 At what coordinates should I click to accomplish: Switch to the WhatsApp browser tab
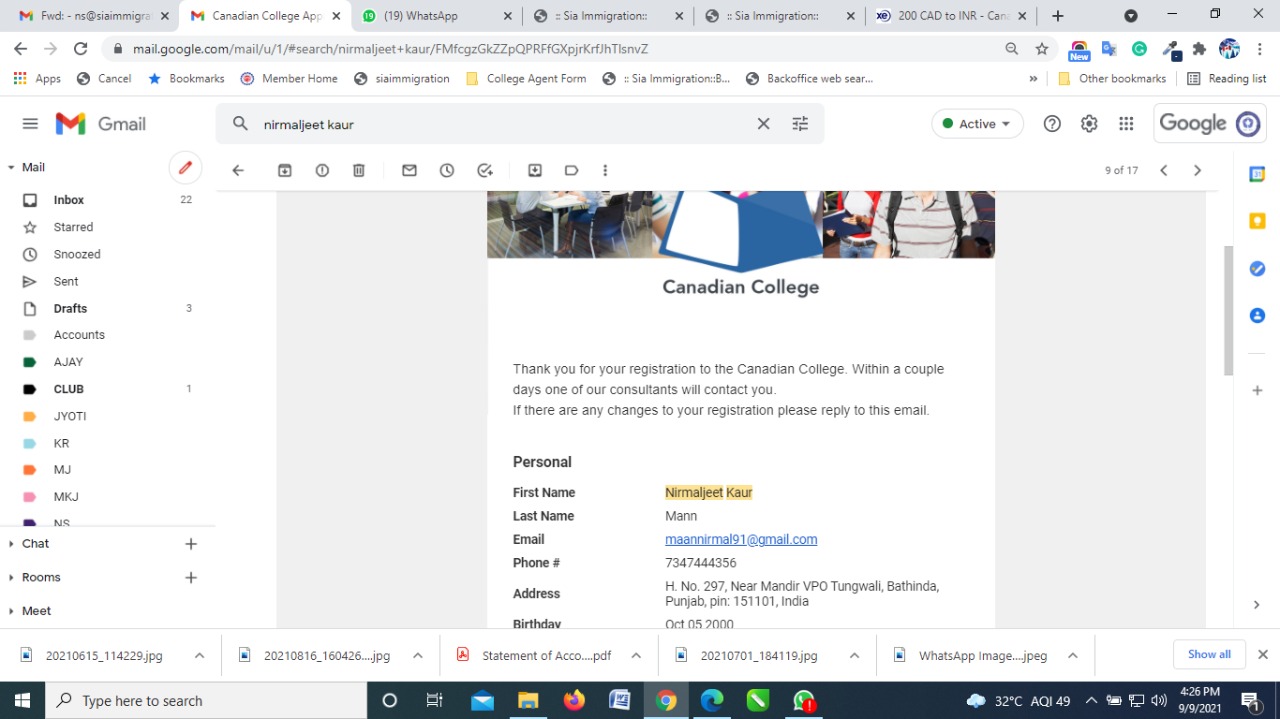coord(436,16)
